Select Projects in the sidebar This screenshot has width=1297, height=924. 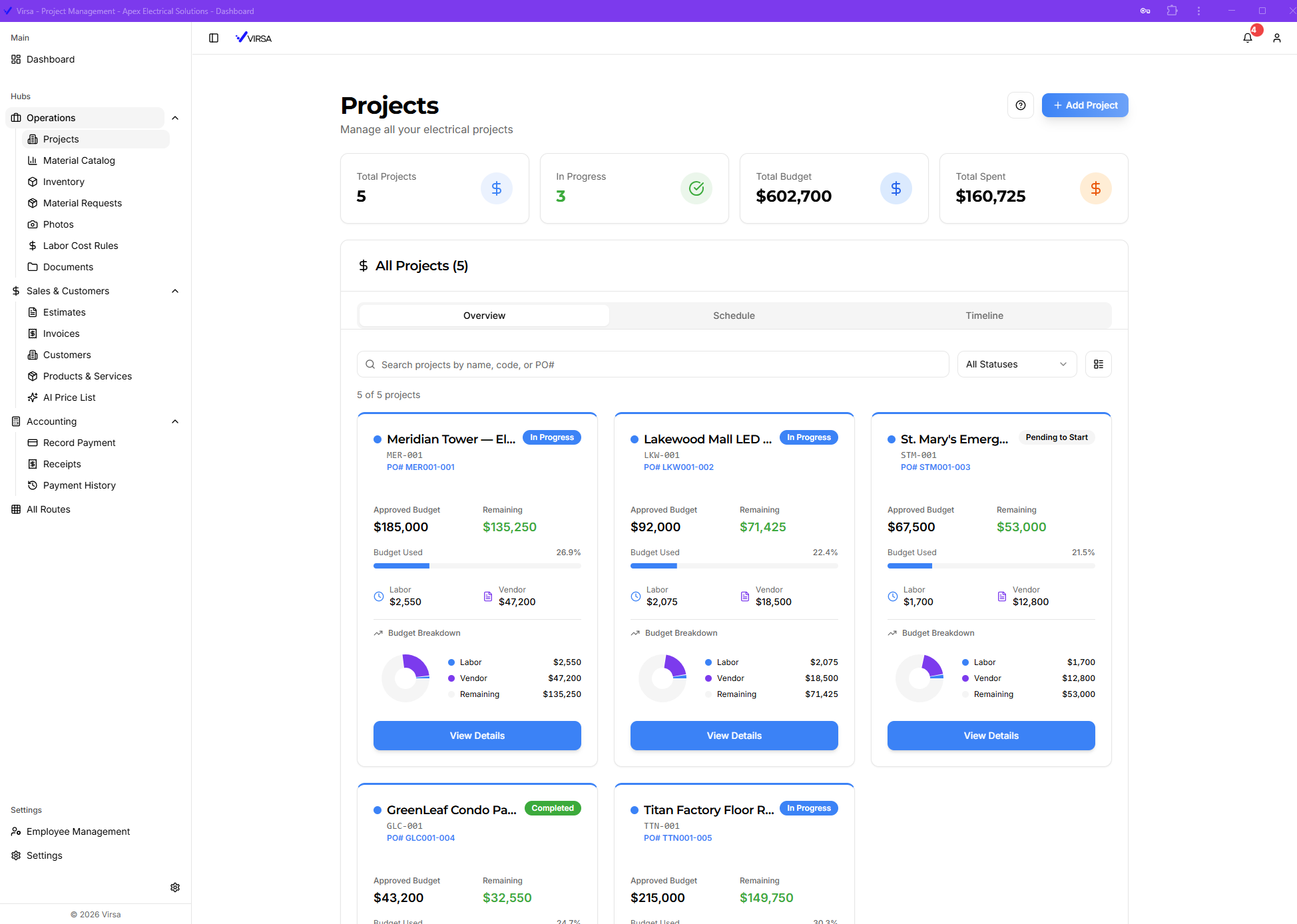95,139
